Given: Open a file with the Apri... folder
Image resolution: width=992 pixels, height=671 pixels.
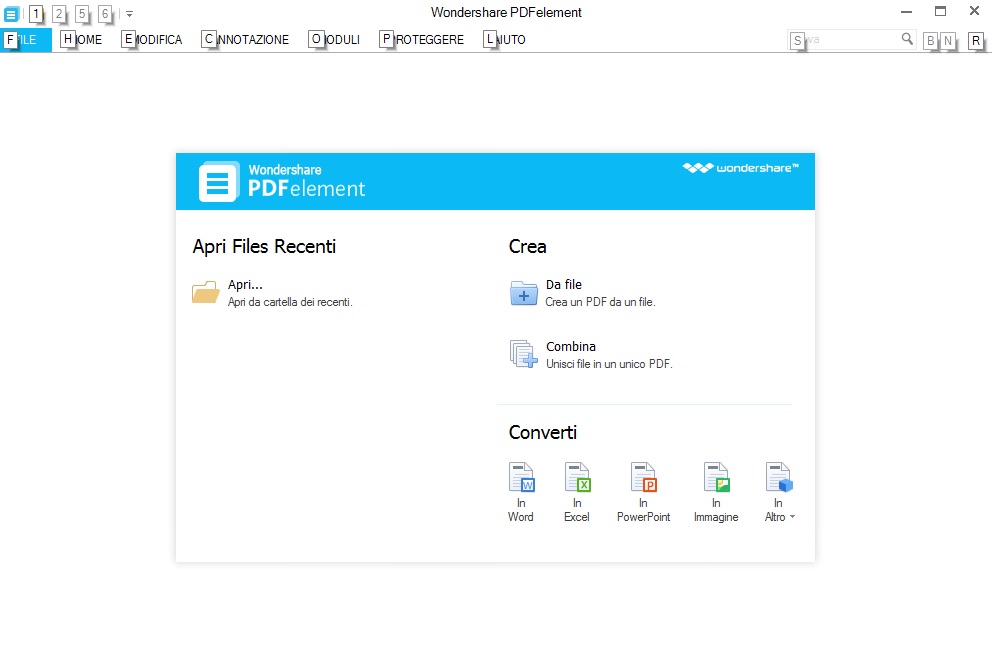Looking at the screenshot, I should (x=272, y=293).
